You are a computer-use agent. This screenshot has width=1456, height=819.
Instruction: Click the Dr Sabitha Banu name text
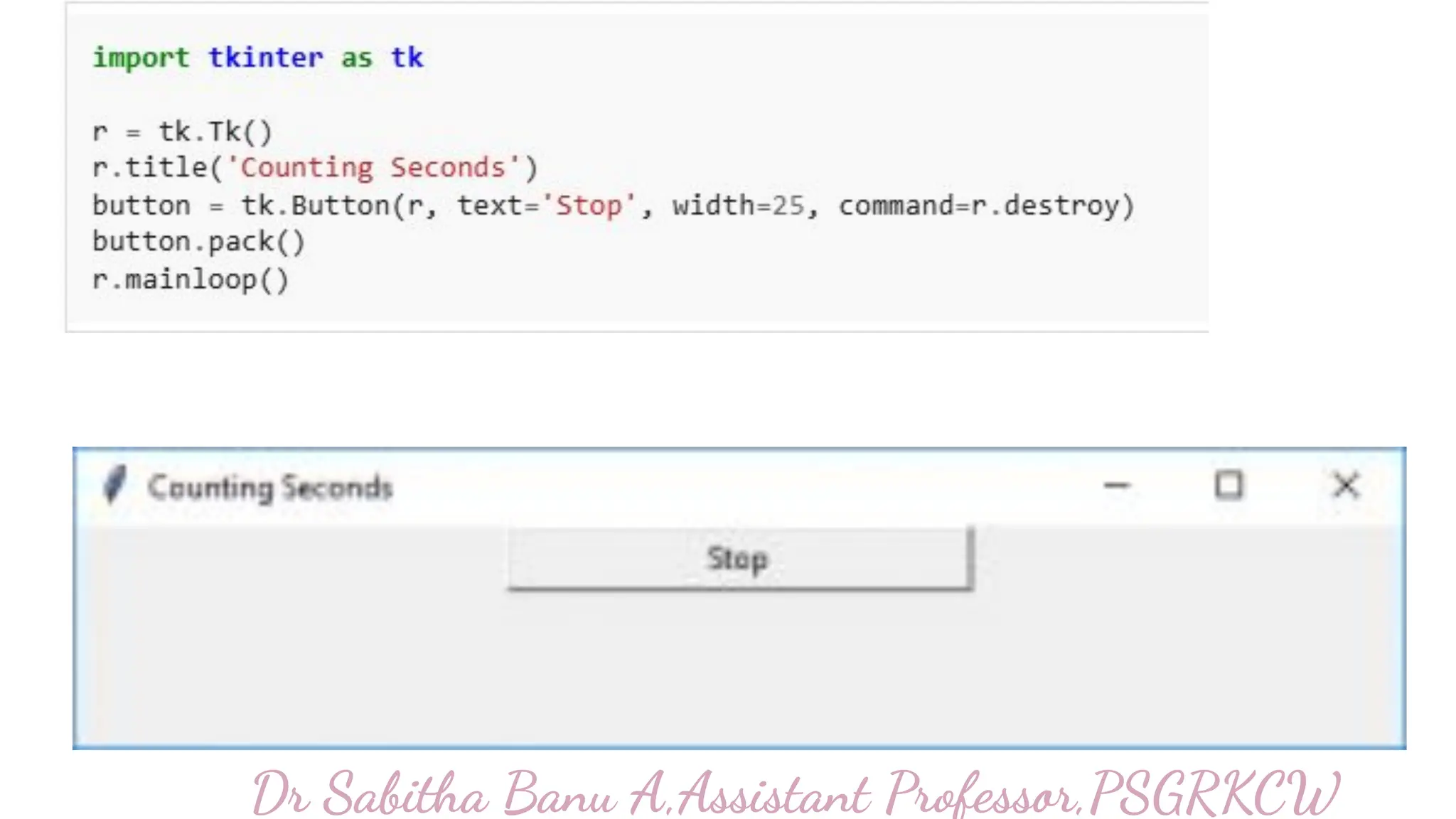pos(434,794)
